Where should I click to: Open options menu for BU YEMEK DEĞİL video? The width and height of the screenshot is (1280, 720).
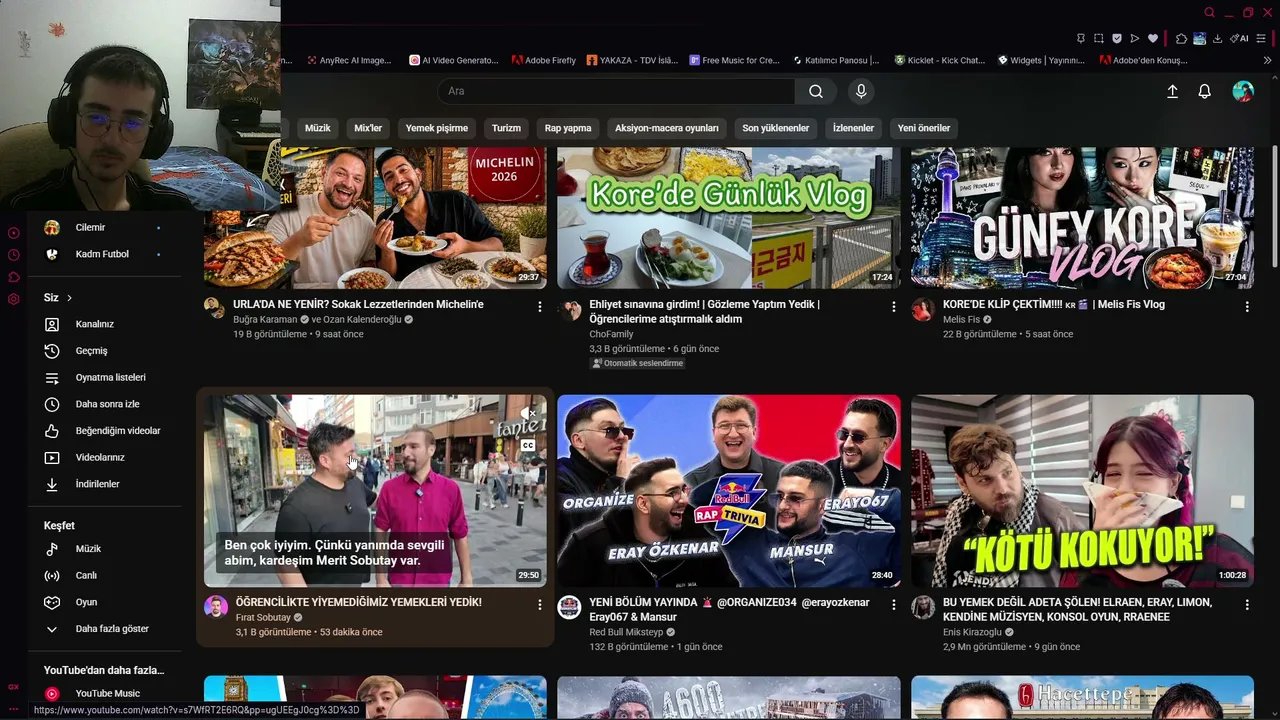pos(1247,605)
